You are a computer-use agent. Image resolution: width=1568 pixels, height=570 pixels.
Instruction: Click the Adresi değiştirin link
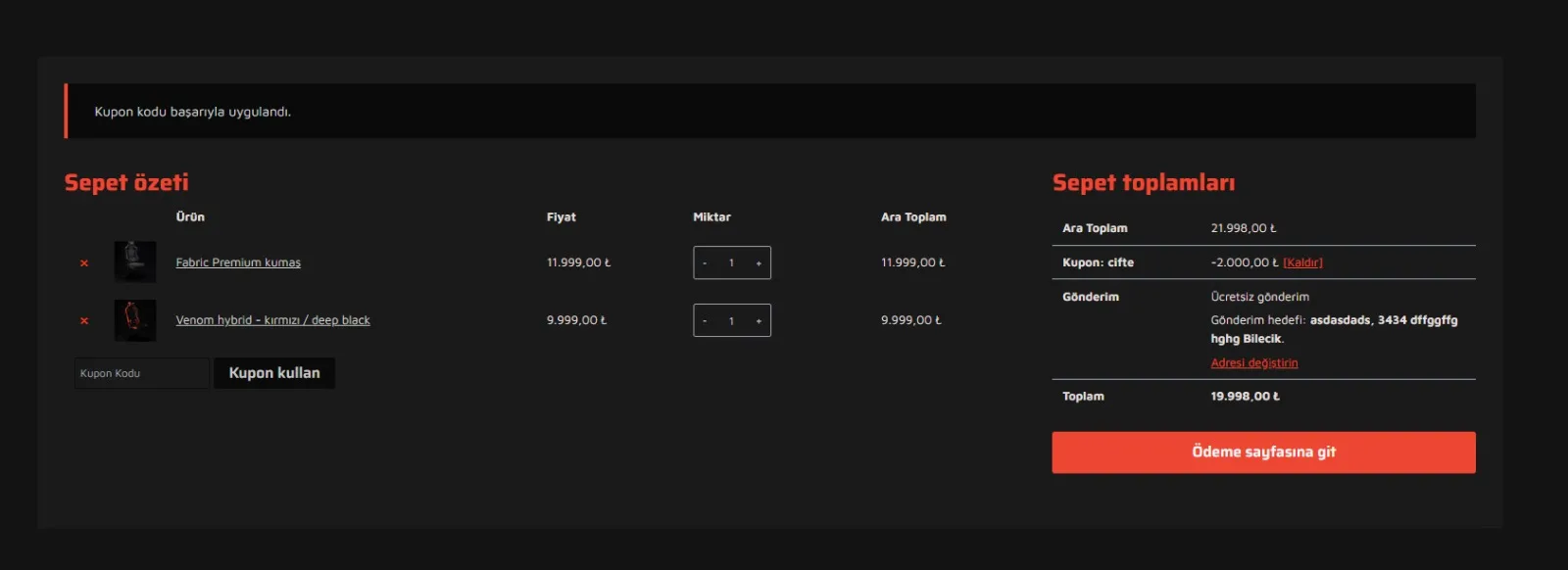[1253, 363]
